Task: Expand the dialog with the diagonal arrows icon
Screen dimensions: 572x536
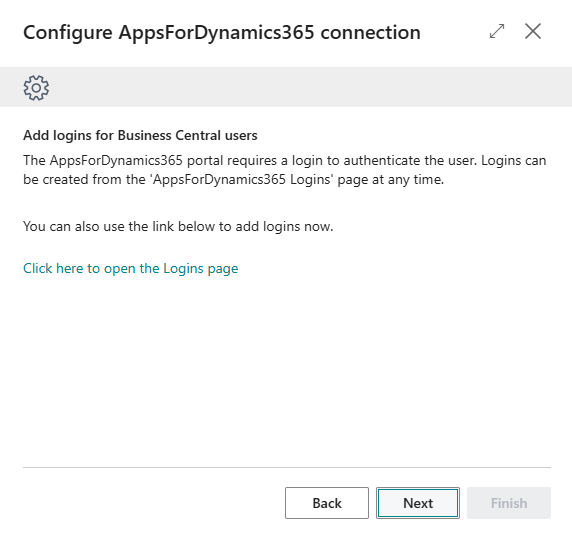Action: (497, 31)
